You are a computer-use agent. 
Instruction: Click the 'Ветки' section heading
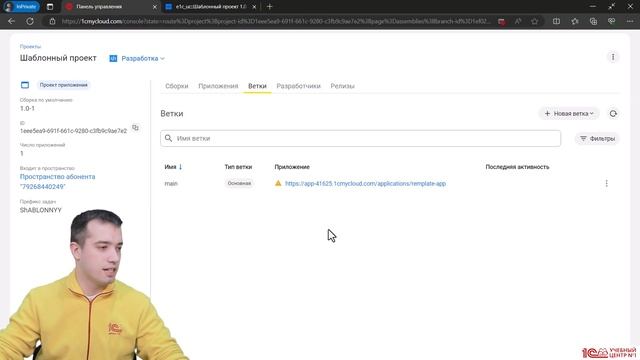coord(172,113)
